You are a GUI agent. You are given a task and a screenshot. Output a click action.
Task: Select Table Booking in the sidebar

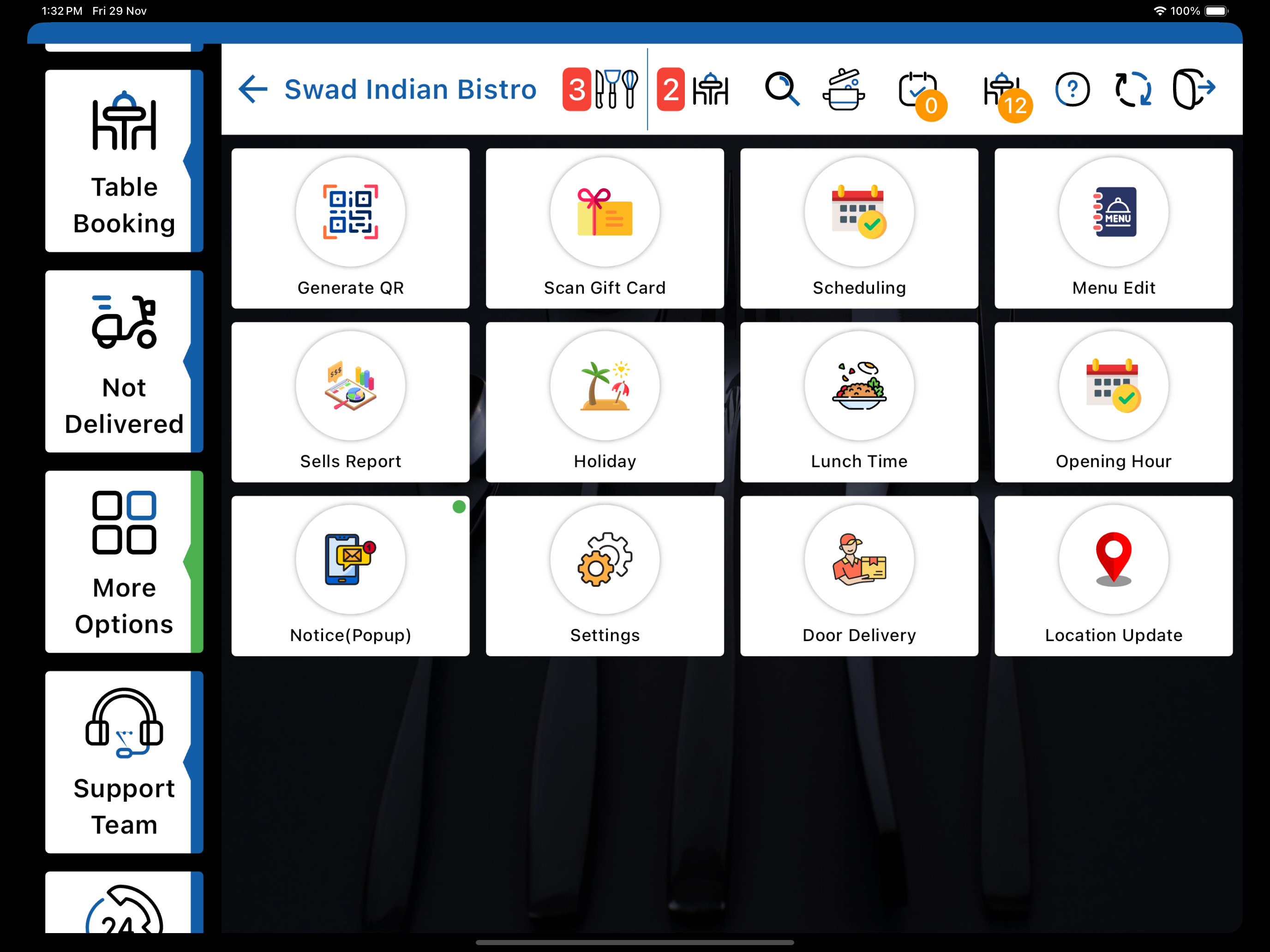point(124,161)
